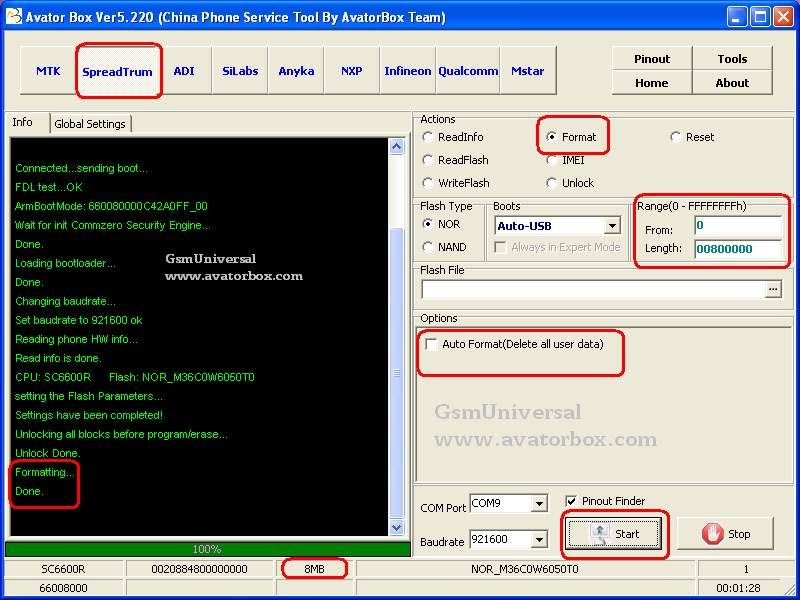Click the 00:01:28 elapsed time cell
The image size is (800, 600).
738,588
